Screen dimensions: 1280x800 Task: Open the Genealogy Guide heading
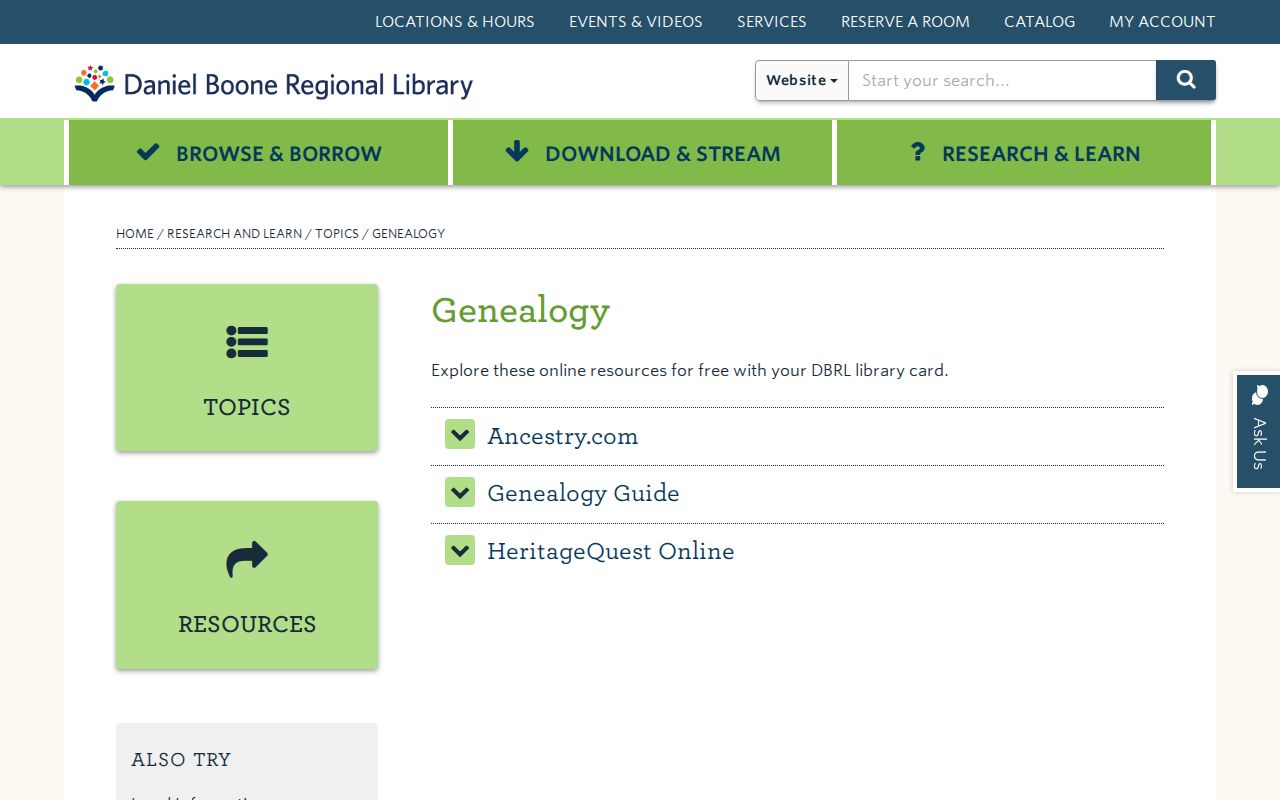pyautogui.click(x=583, y=493)
